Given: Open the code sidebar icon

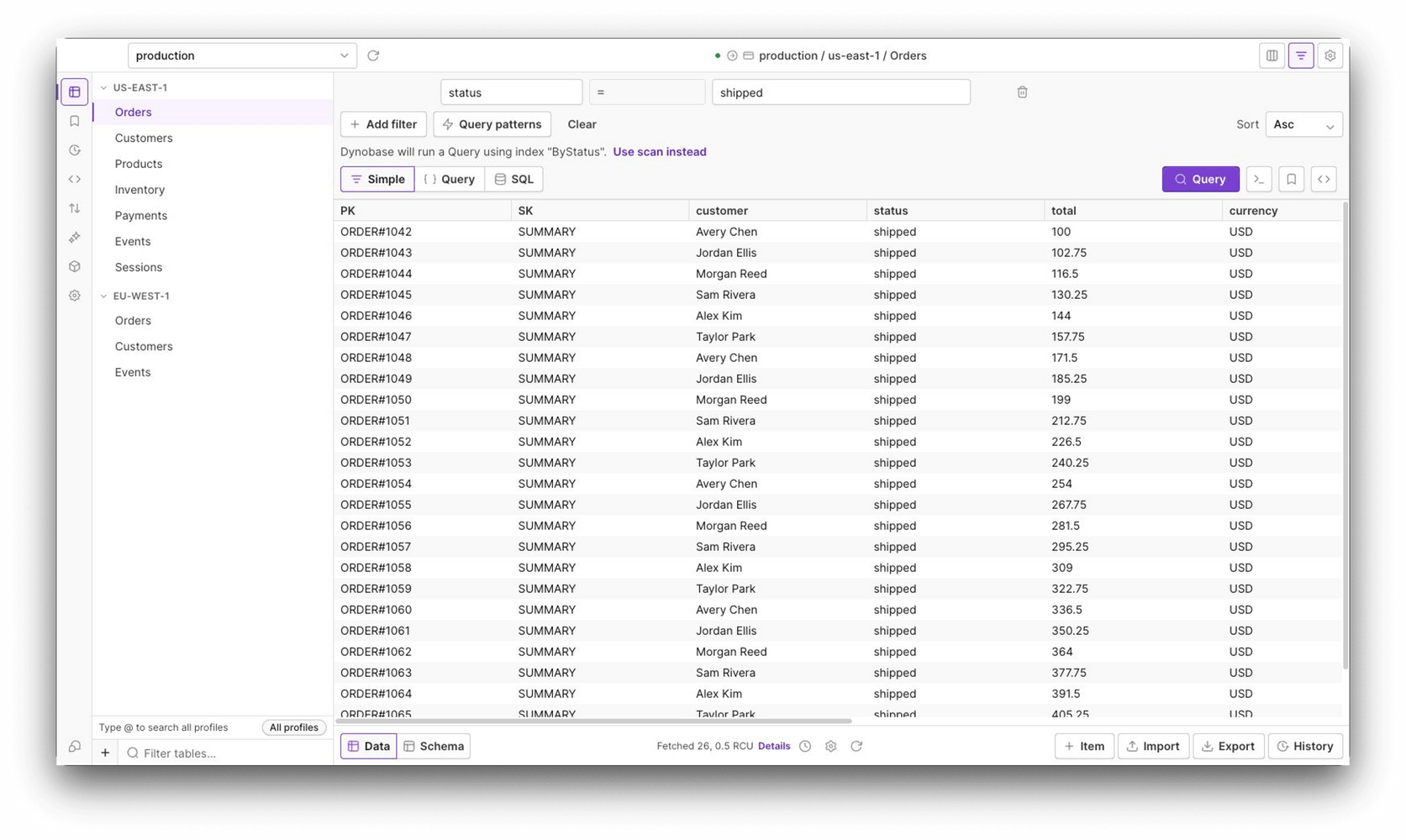Looking at the screenshot, I should [x=75, y=179].
